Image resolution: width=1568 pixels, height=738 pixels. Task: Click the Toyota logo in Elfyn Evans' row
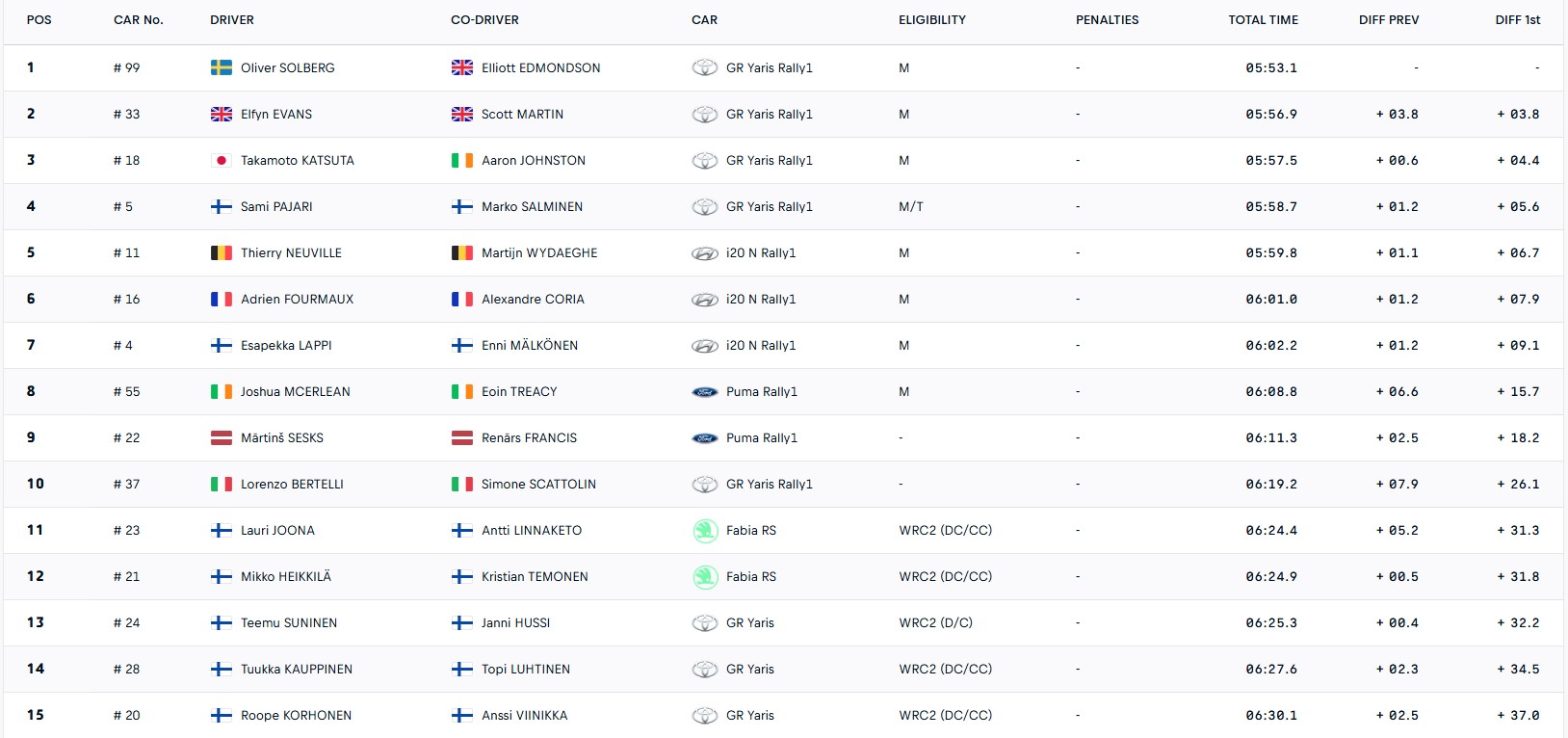(x=705, y=114)
